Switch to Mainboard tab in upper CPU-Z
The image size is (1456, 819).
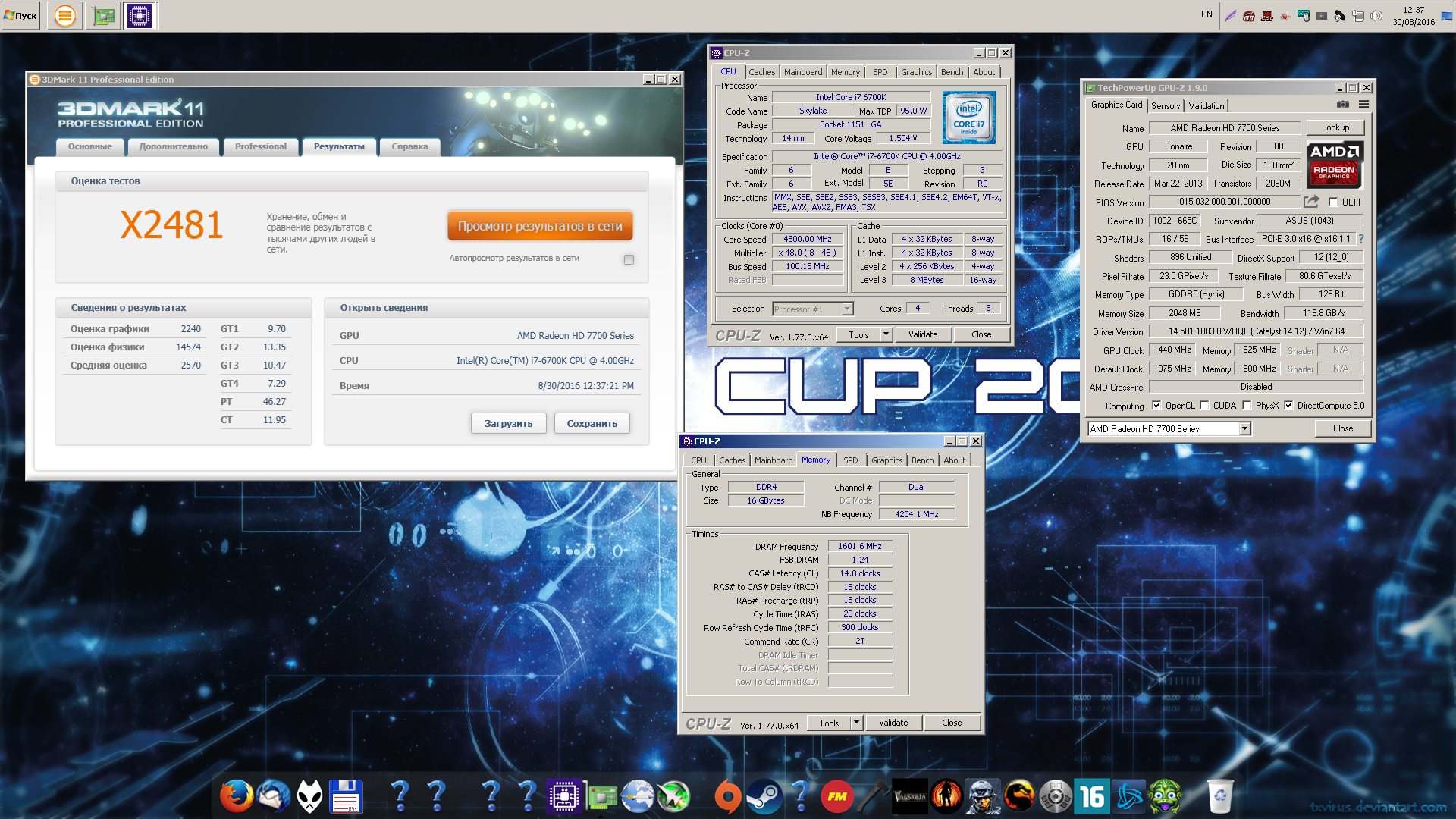(803, 72)
